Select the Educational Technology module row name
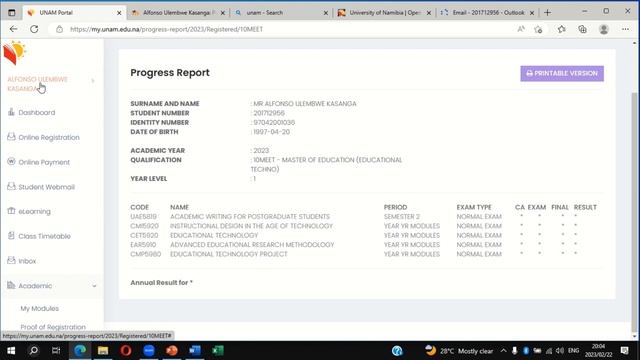The width and height of the screenshot is (640, 360). (x=214, y=236)
